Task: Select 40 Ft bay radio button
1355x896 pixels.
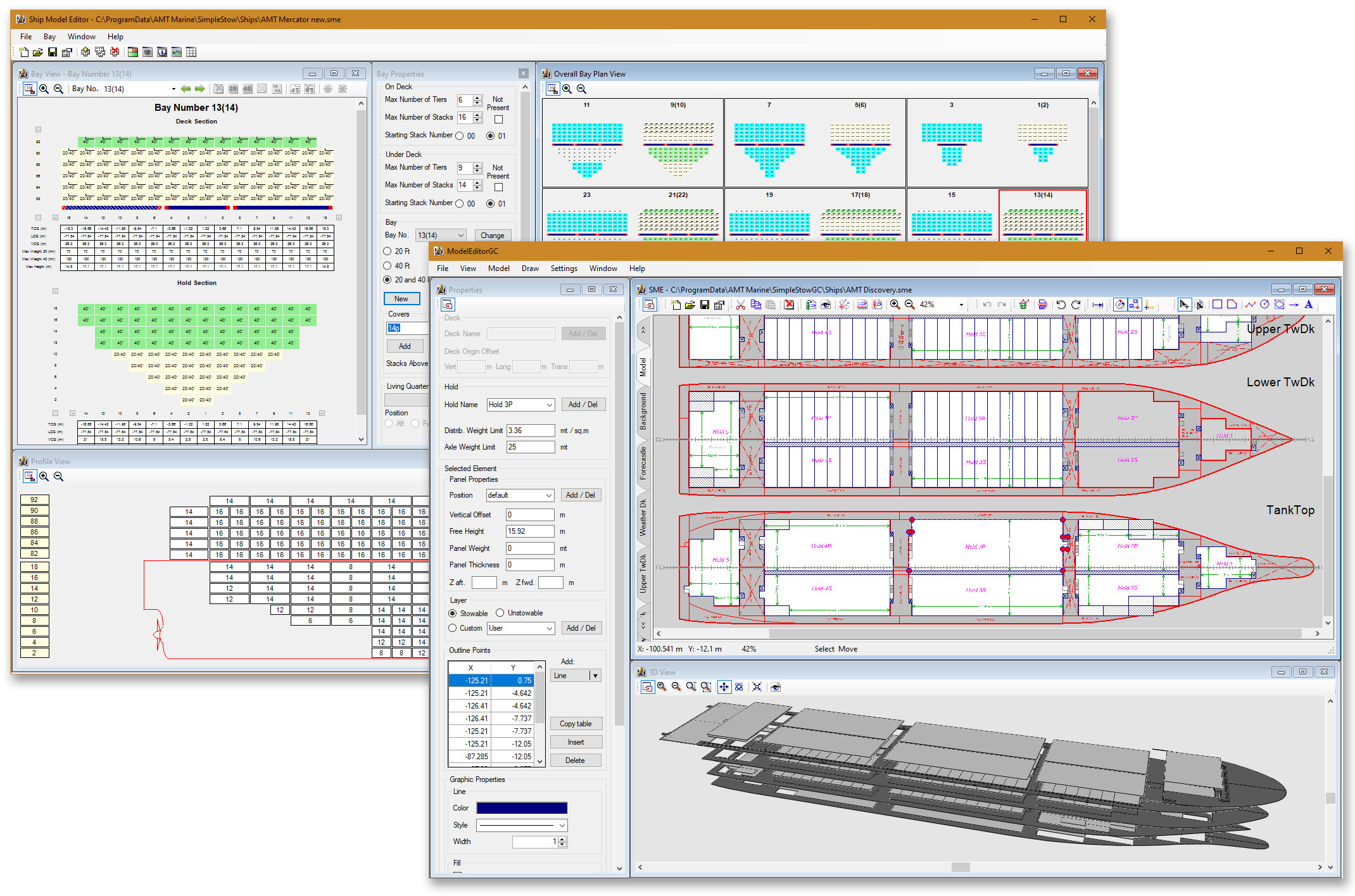Action: coord(388,266)
